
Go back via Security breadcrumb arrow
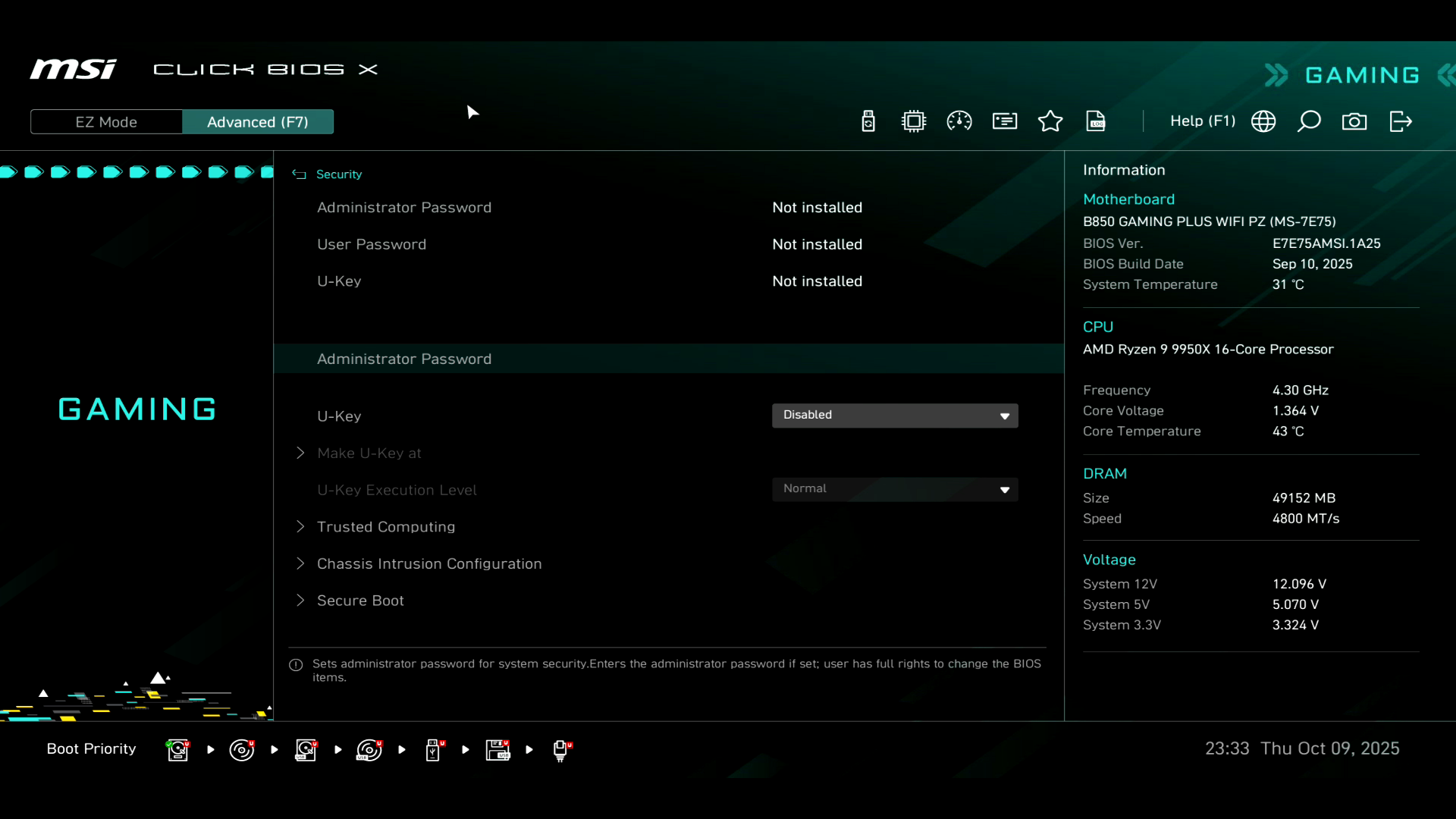point(300,174)
